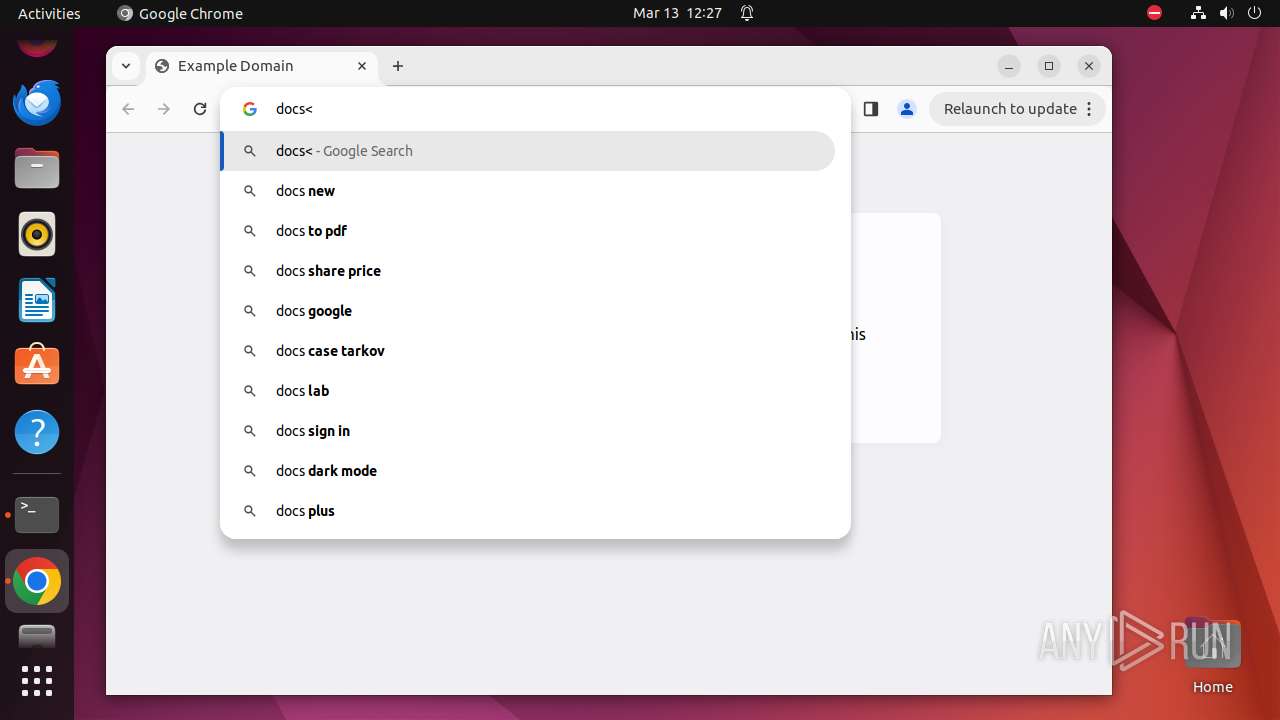Open the Activities overview
The height and width of the screenshot is (720, 1280).
click(49, 13)
